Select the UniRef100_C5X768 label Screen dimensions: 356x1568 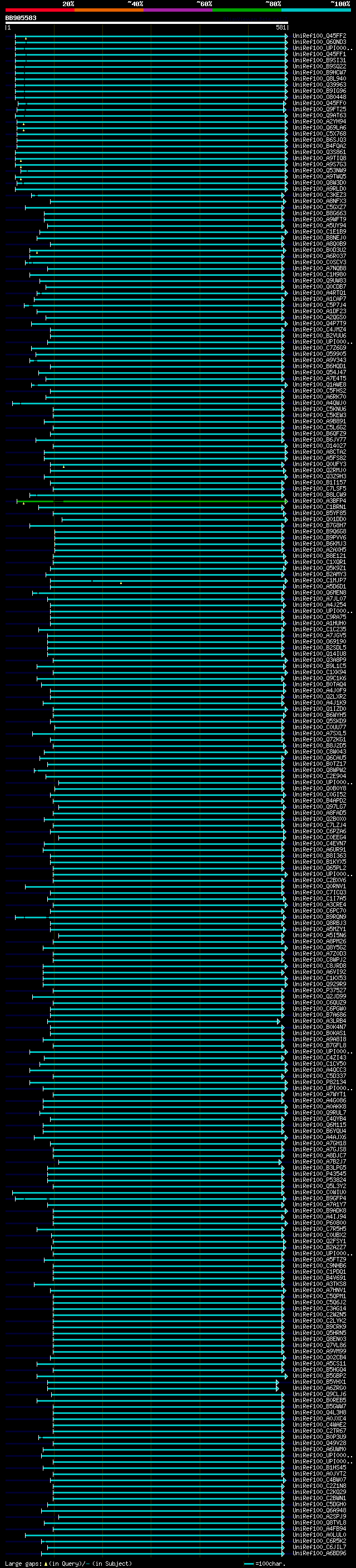pyautogui.click(x=319, y=134)
